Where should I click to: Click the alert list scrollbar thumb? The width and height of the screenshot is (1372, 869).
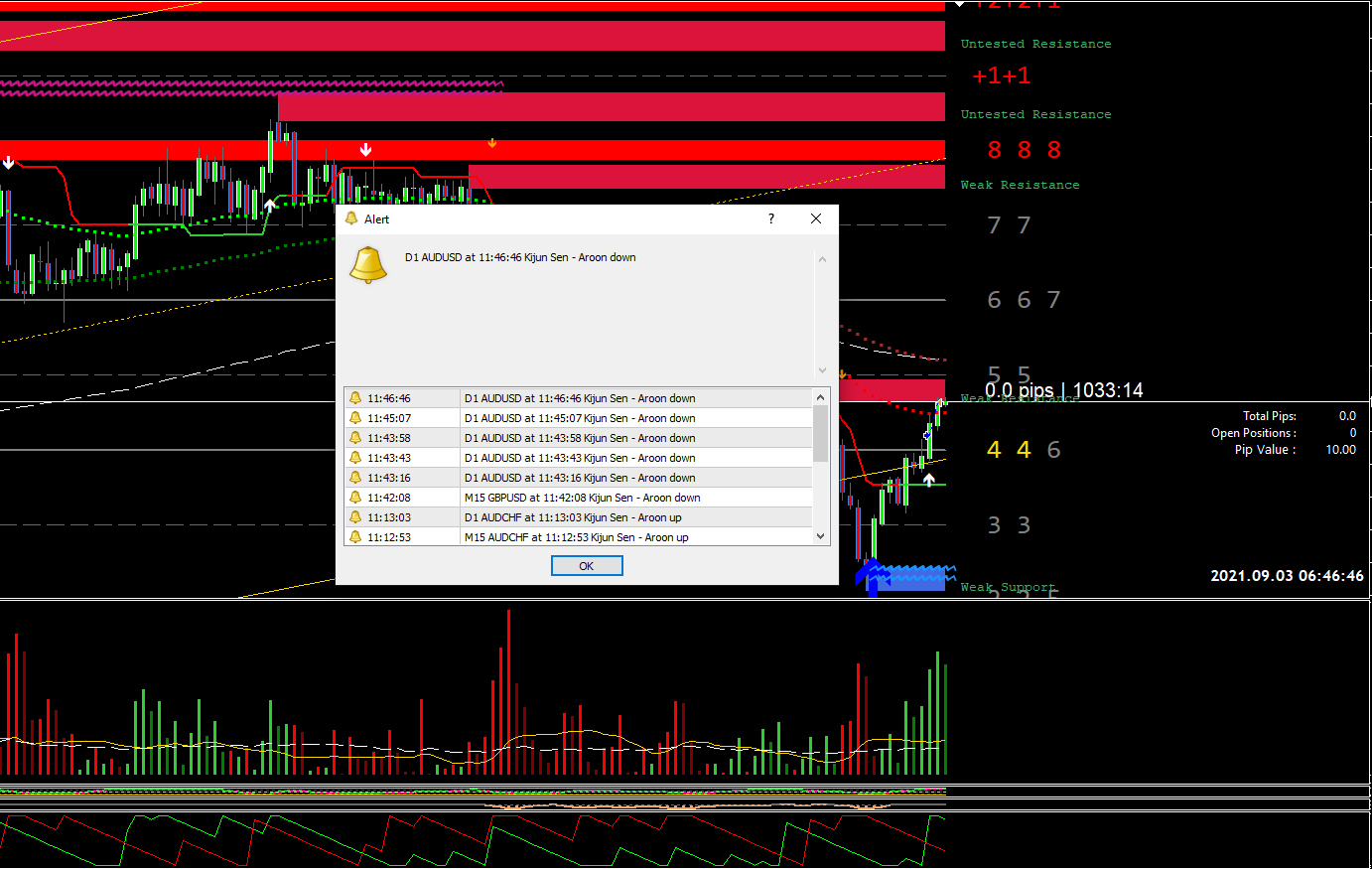coord(820,434)
